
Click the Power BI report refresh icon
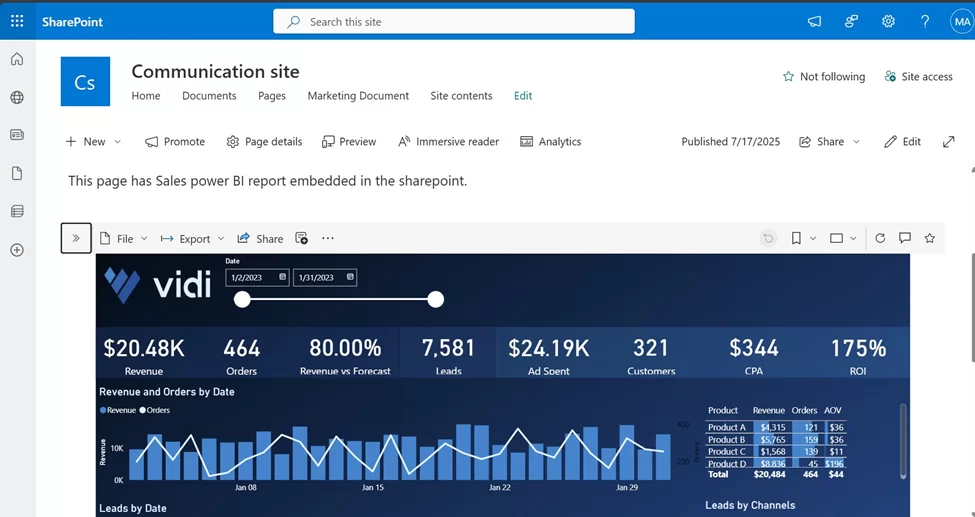[880, 238]
